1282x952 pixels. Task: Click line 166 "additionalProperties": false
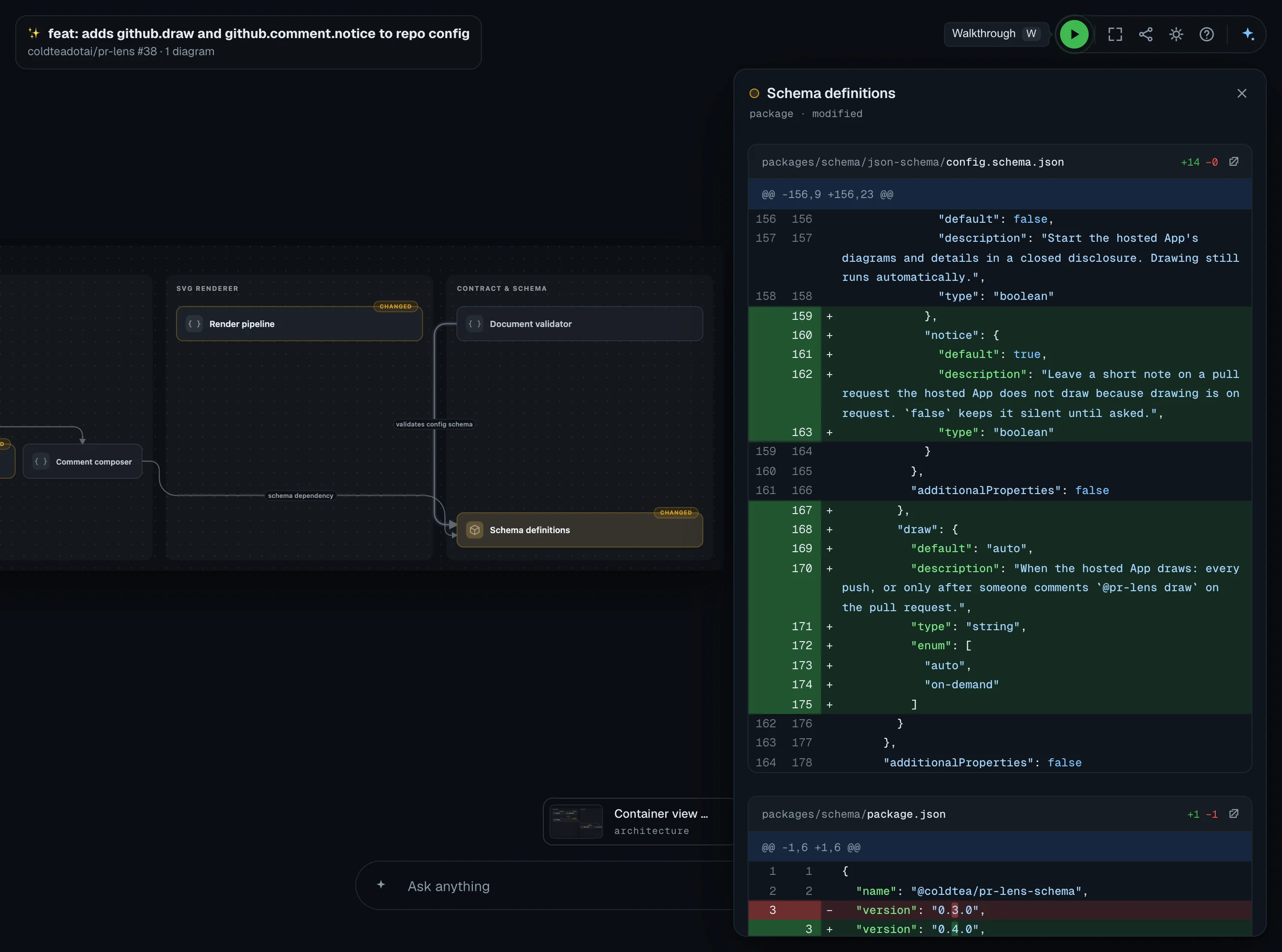[1000, 490]
